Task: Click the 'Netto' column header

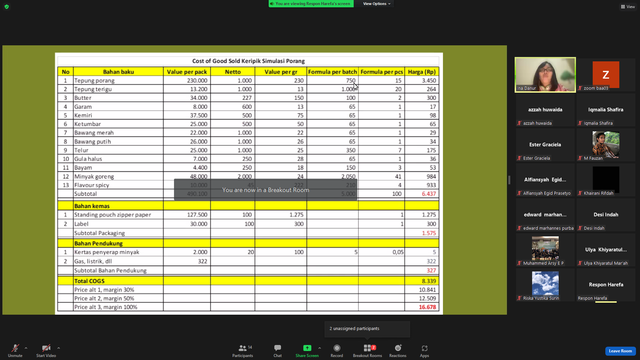Action: tap(233, 72)
